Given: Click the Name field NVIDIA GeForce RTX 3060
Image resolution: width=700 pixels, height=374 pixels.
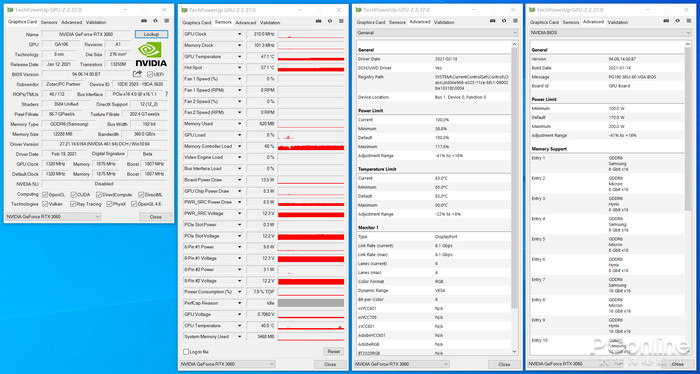Looking at the screenshot, I should 86,34.
